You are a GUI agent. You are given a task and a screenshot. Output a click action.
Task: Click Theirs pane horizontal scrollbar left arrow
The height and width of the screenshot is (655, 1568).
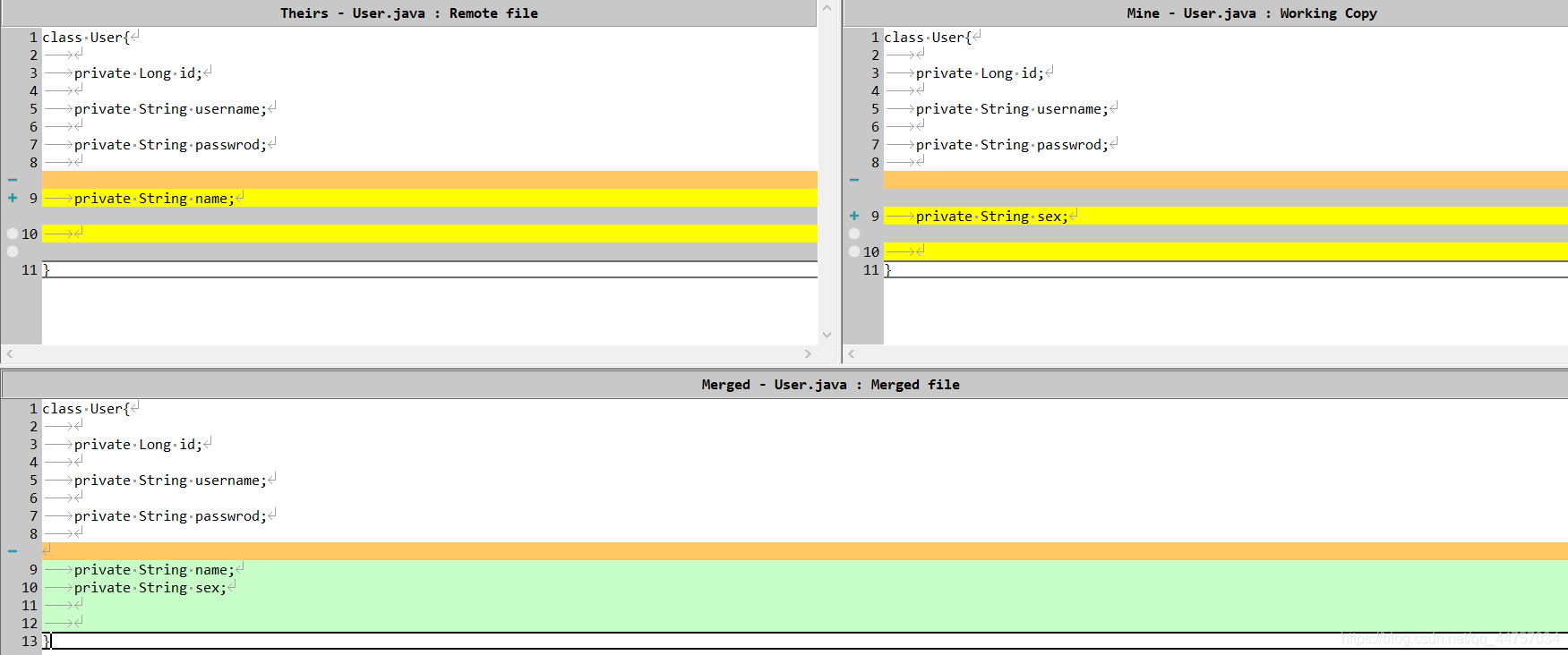(x=10, y=354)
